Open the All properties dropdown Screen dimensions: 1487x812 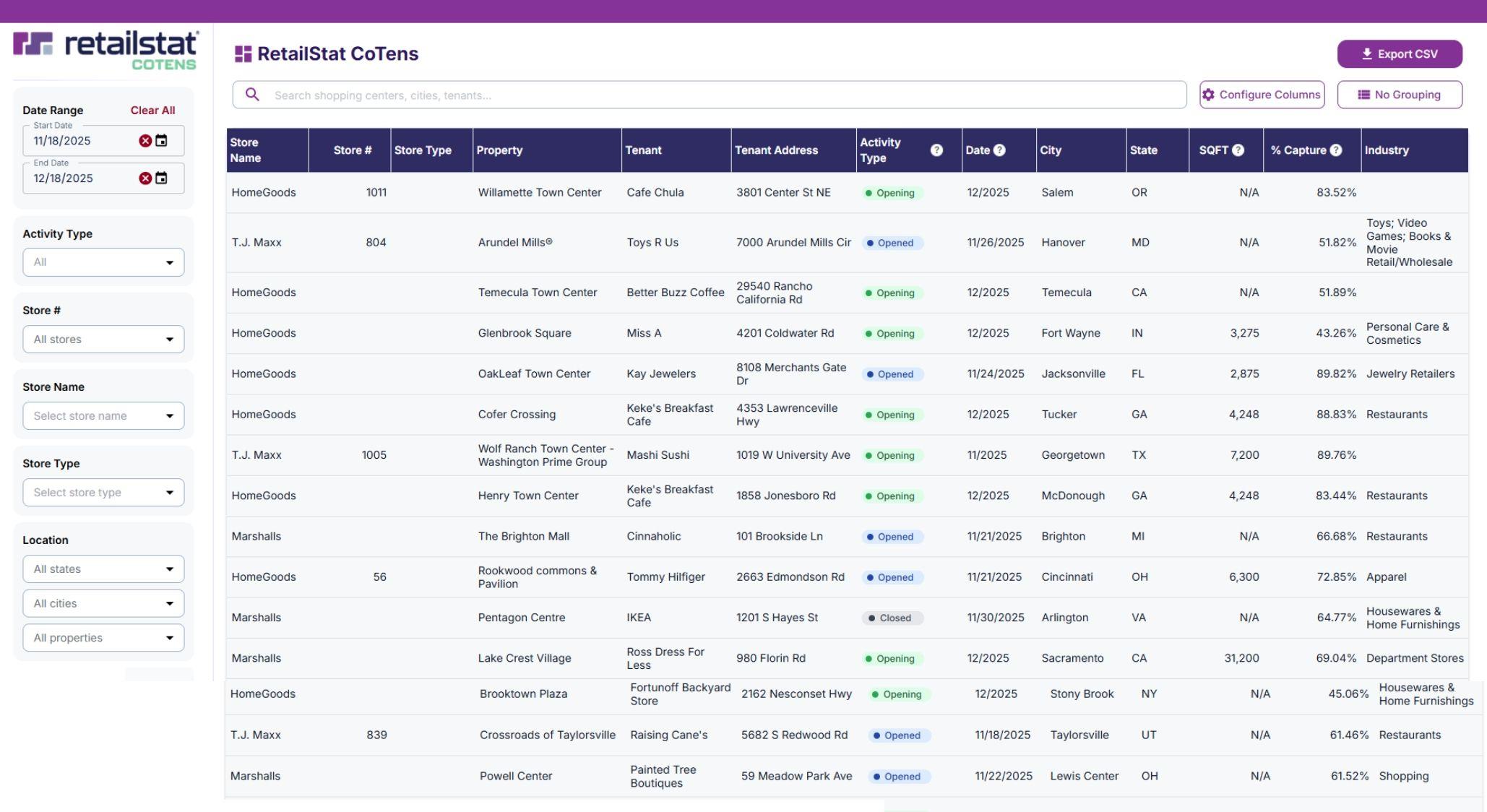tap(103, 638)
